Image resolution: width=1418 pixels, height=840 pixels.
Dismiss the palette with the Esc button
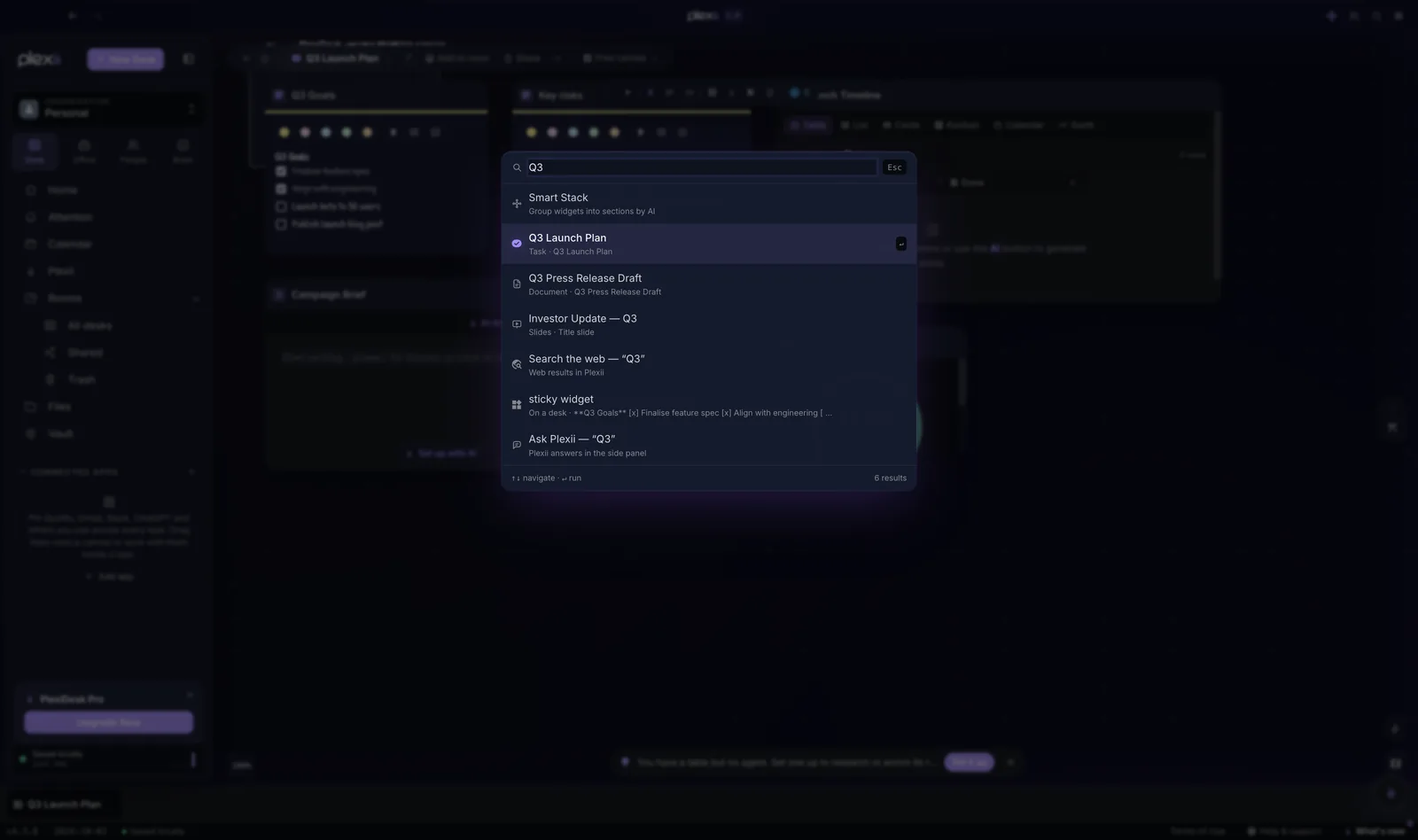point(894,167)
